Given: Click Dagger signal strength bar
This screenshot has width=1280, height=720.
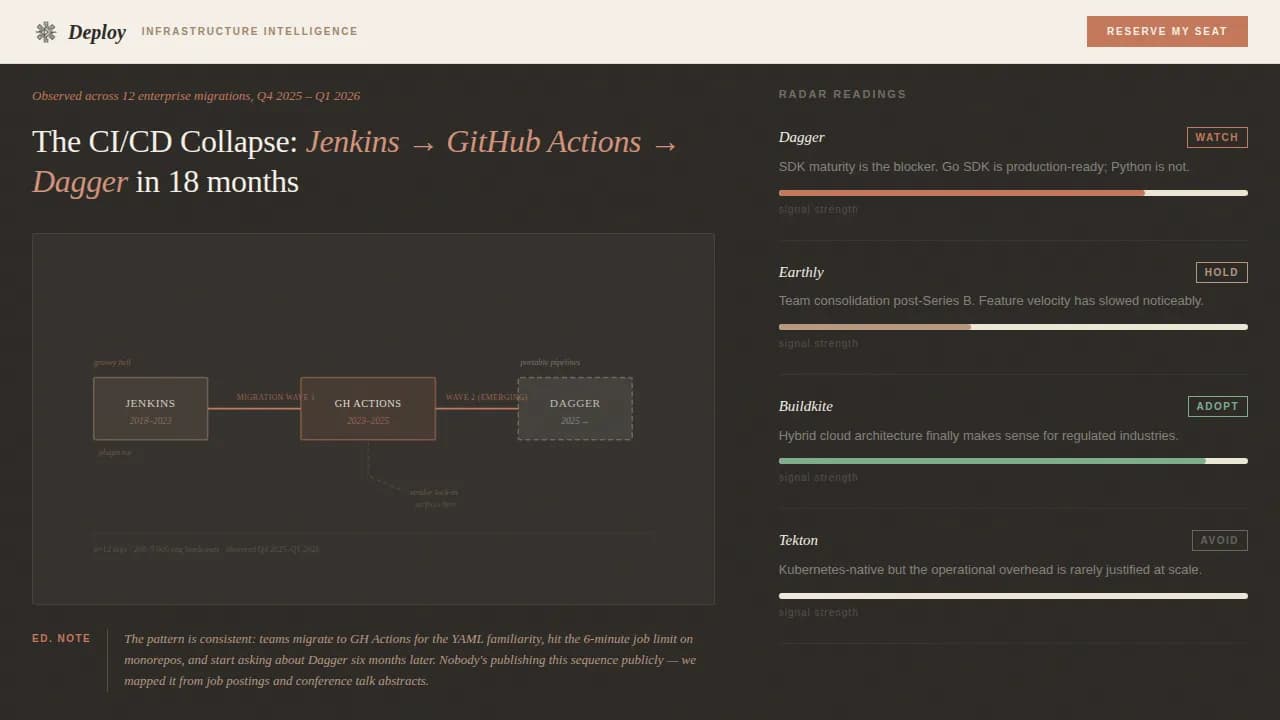Looking at the screenshot, I should point(1013,193).
